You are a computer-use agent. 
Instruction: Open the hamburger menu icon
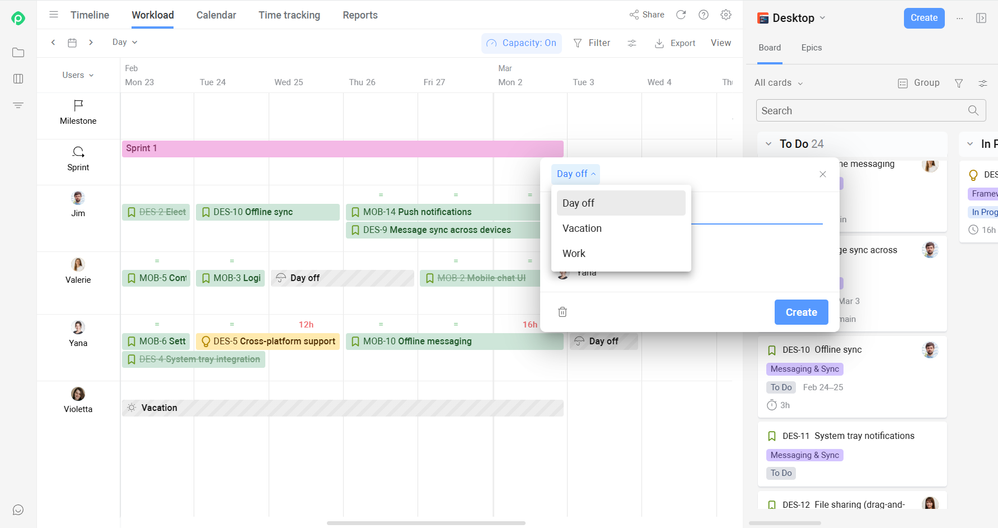pos(54,15)
